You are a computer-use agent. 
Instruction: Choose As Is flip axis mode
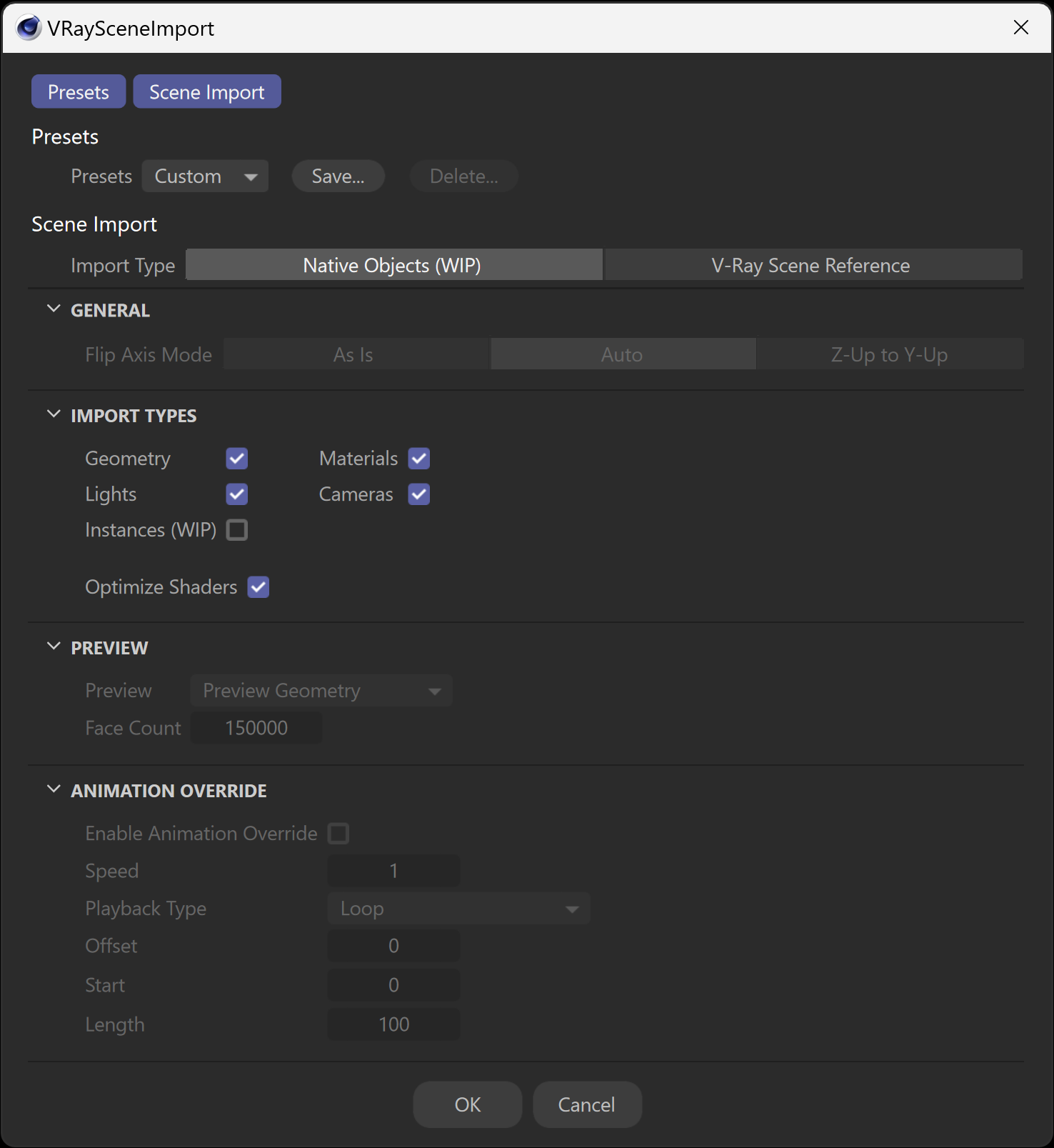(356, 354)
